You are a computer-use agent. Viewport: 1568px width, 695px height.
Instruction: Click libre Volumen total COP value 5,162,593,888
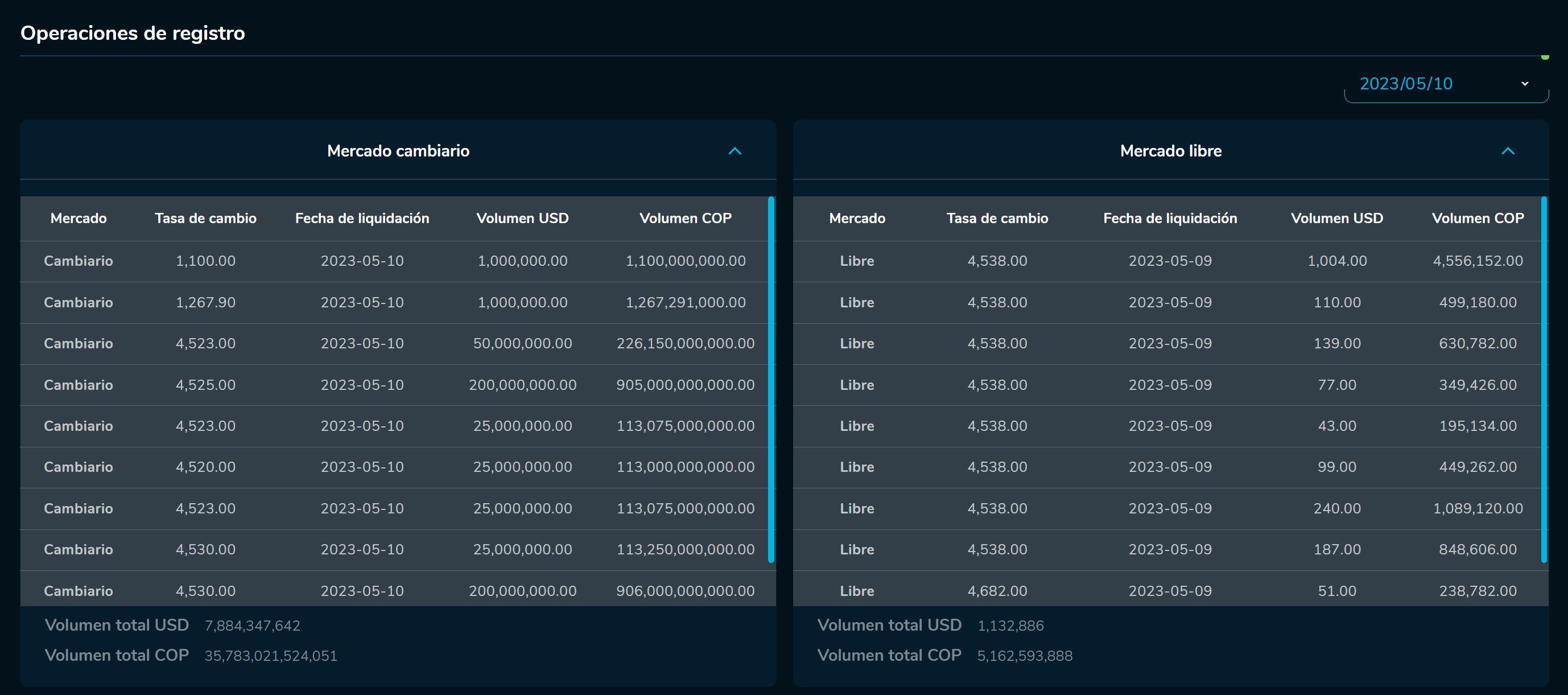point(1025,656)
